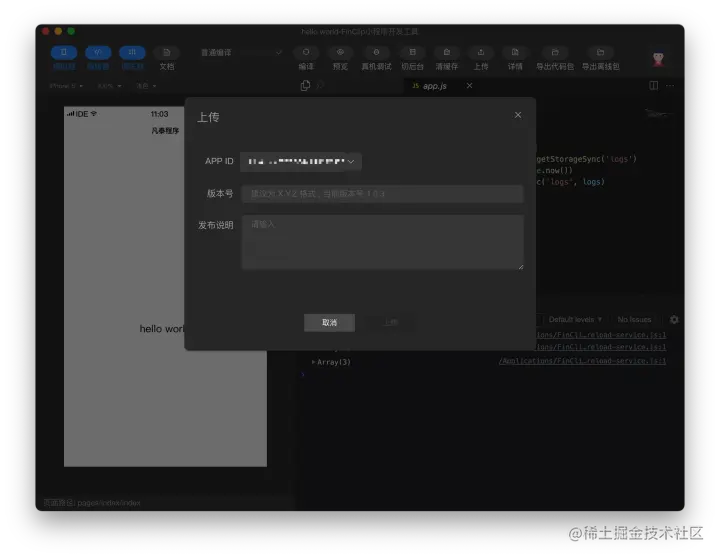Open the 详情 details icon
720x558 pixels.
click(x=515, y=52)
